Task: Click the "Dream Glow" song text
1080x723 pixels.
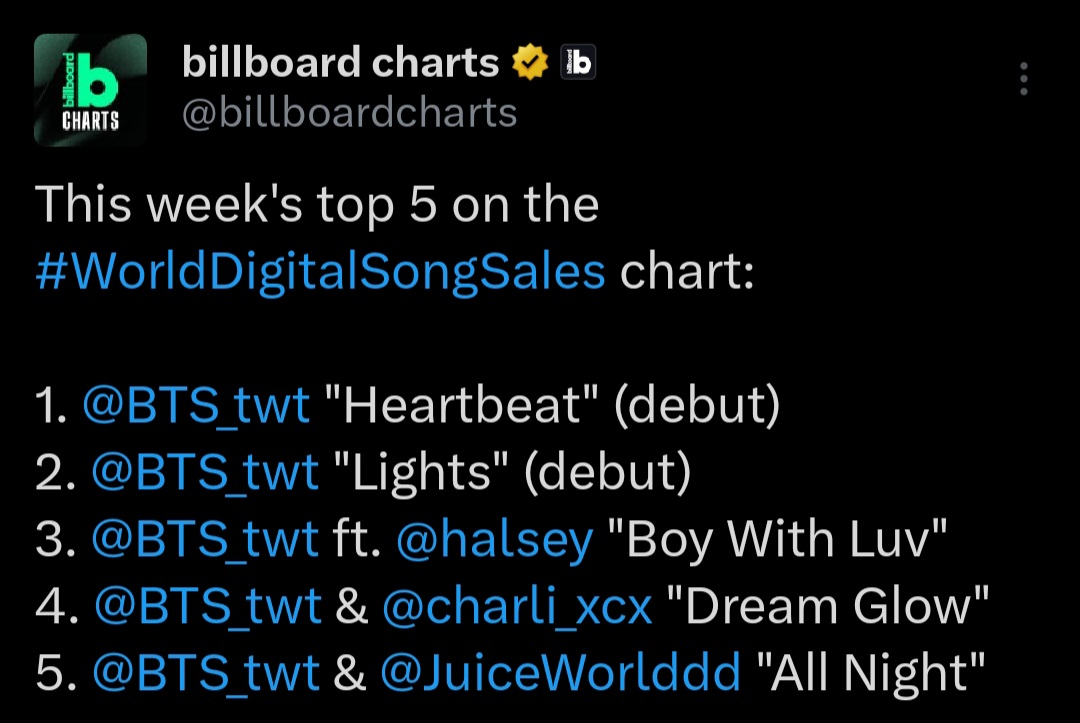Action: [828, 607]
